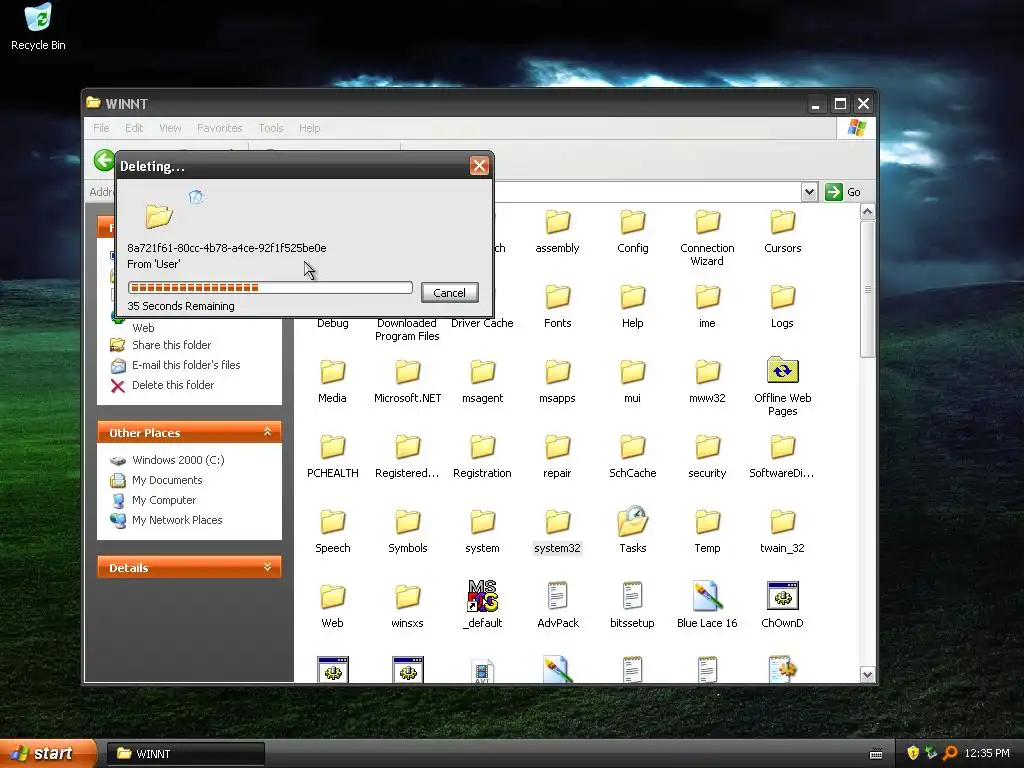Open My Computer in Other Places
Screen dimensions: 1024x768
[163, 500]
